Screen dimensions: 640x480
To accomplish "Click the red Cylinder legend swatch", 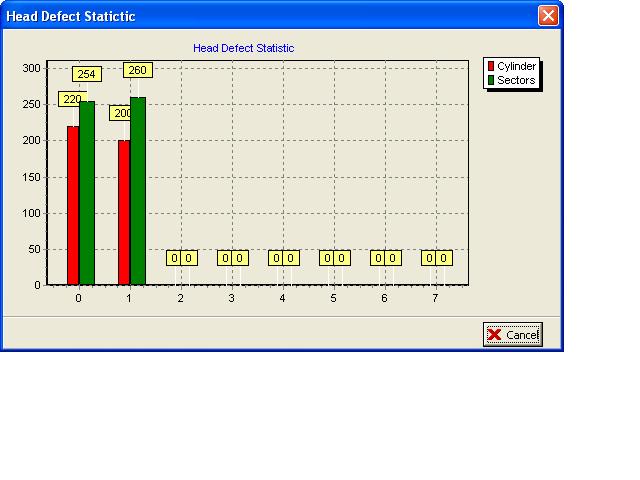I will point(491,66).
